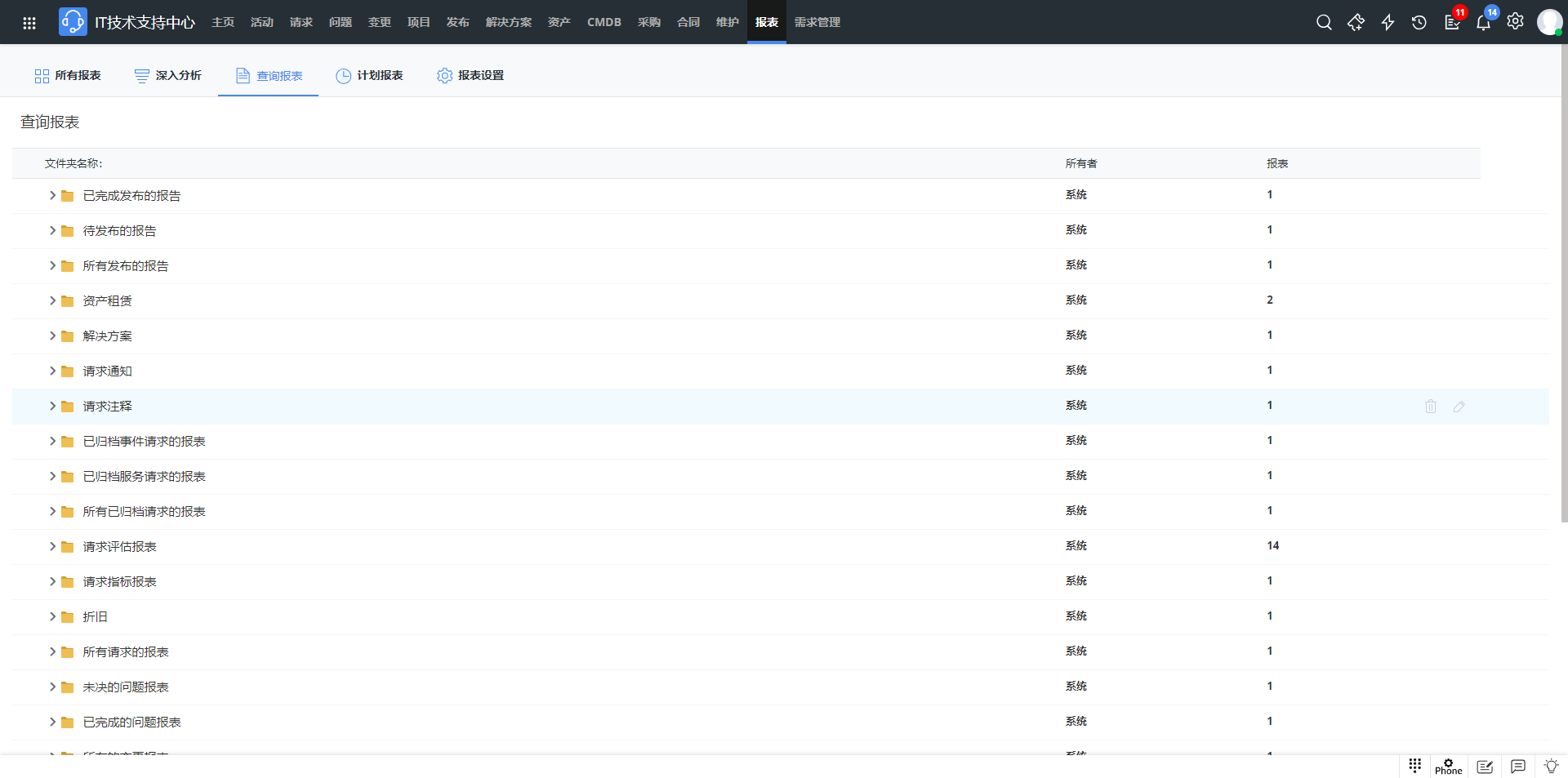Open the 已归档事件请求的报表 folder
Image resolution: width=1568 pixels, height=778 pixels.
click(x=144, y=442)
